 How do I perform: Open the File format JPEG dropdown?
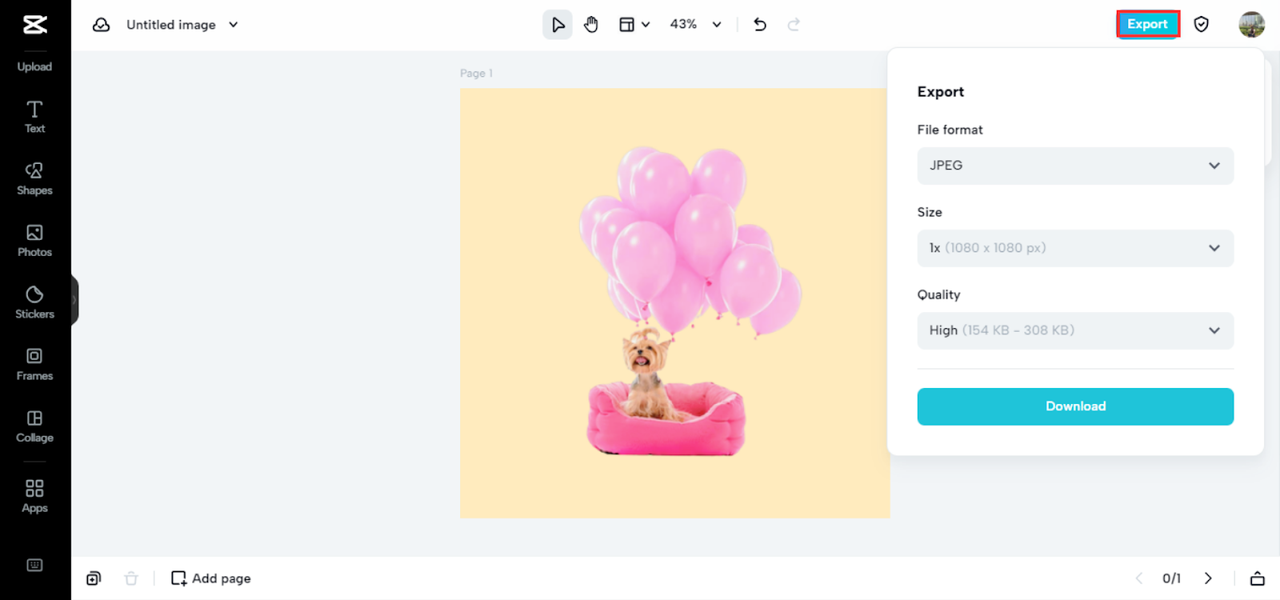click(x=1075, y=166)
